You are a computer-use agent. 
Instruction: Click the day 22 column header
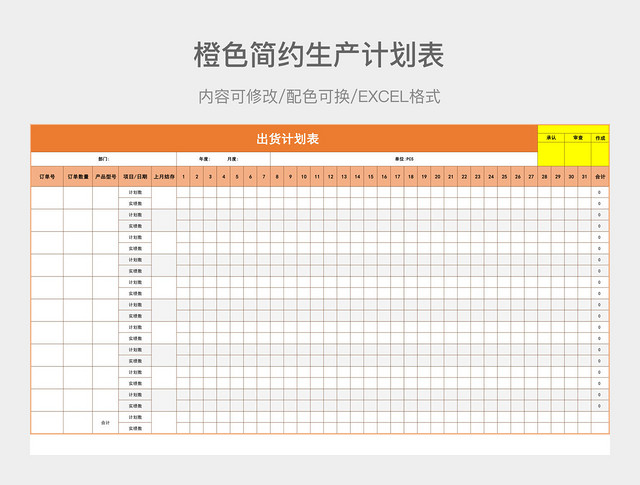click(x=464, y=177)
